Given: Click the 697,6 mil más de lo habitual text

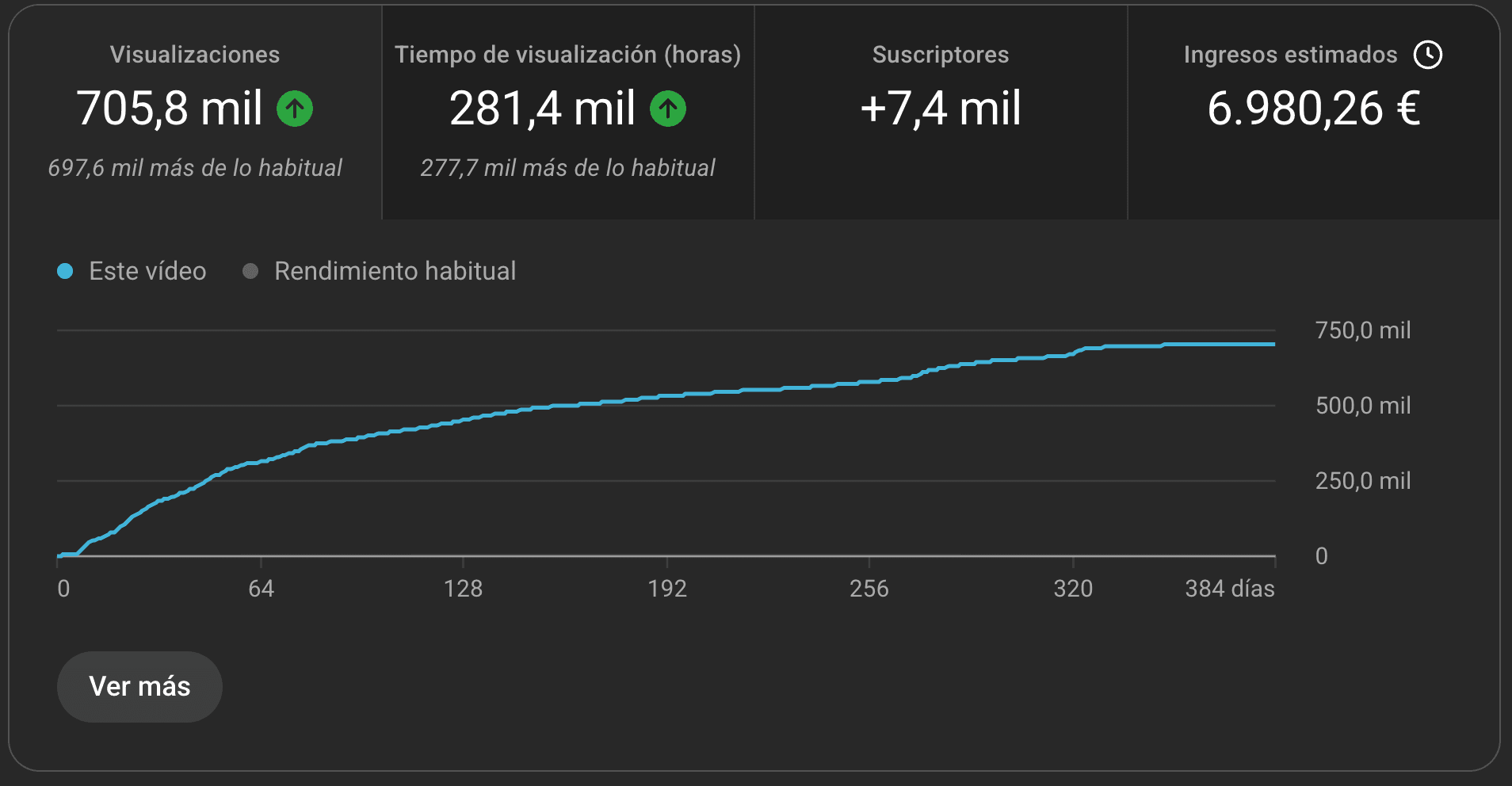Looking at the screenshot, I should tap(195, 168).
